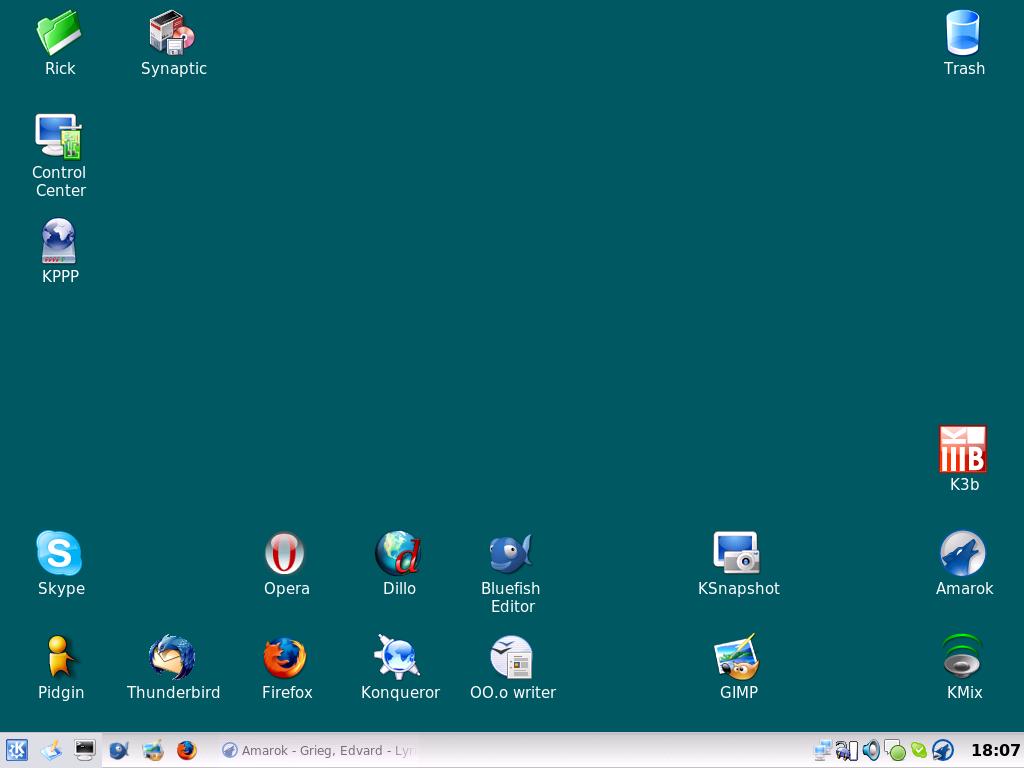Open the Dillo browser desktop icon
The height and width of the screenshot is (768, 1024).
tap(398, 553)
